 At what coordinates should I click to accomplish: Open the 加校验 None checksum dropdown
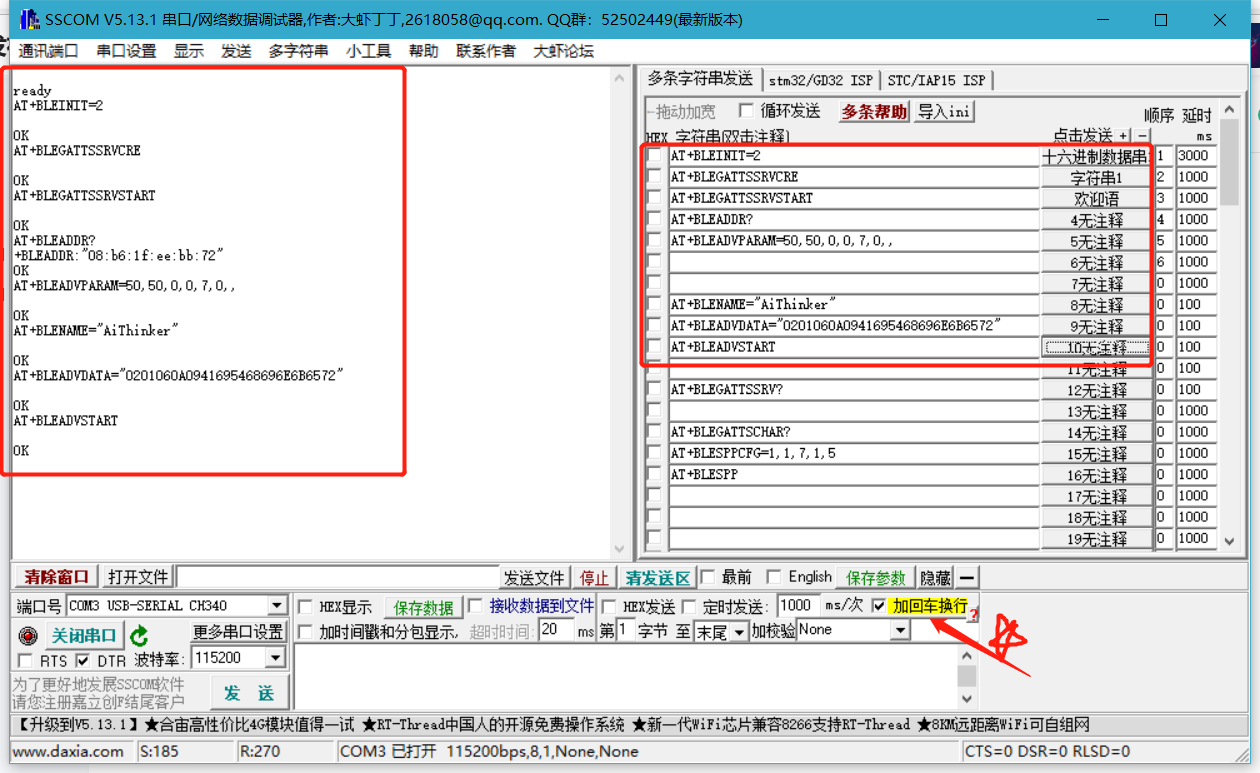(900, 630)
